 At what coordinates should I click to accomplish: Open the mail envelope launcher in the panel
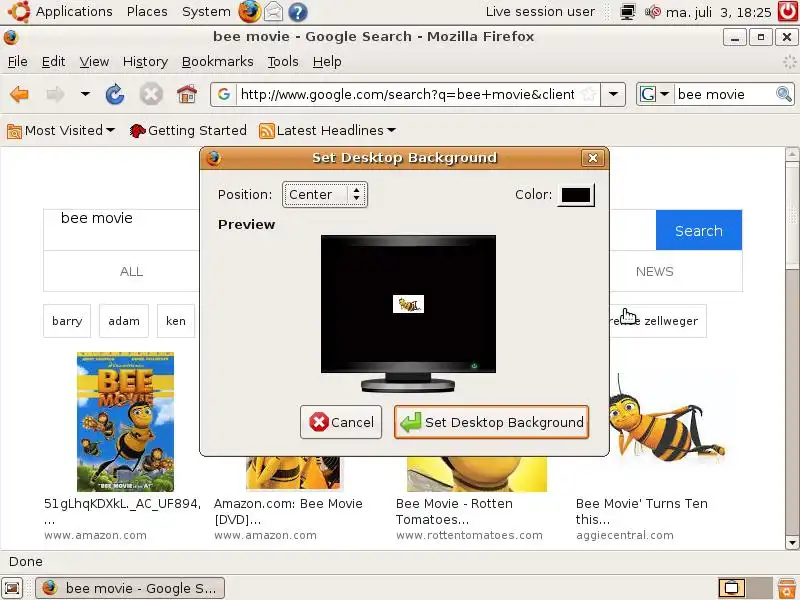(x=273, y=12)
